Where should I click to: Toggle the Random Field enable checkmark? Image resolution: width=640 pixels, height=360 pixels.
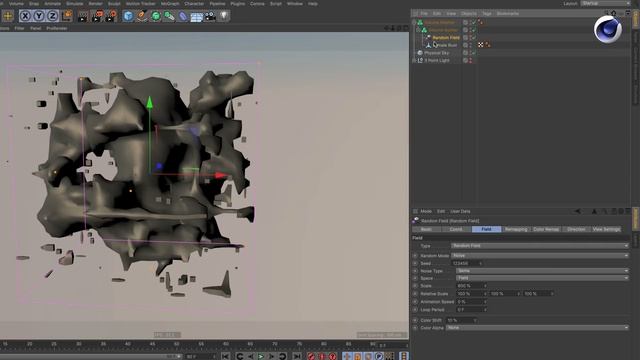coord(473,38)
